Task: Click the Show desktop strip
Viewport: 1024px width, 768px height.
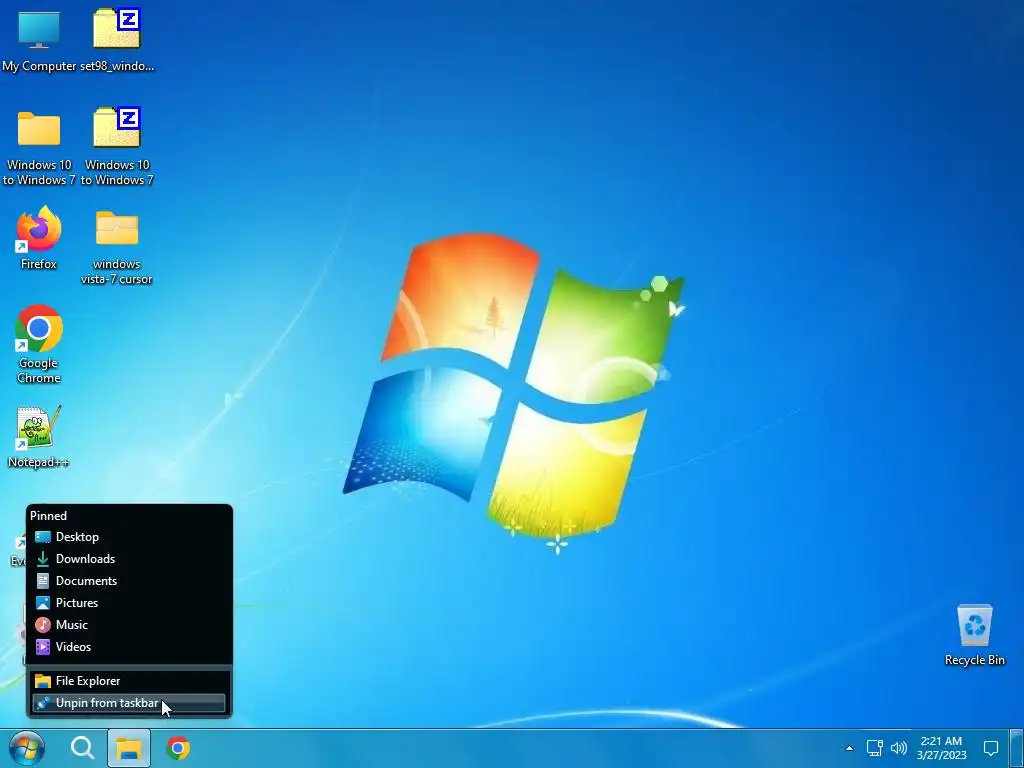Action: 1016,748
